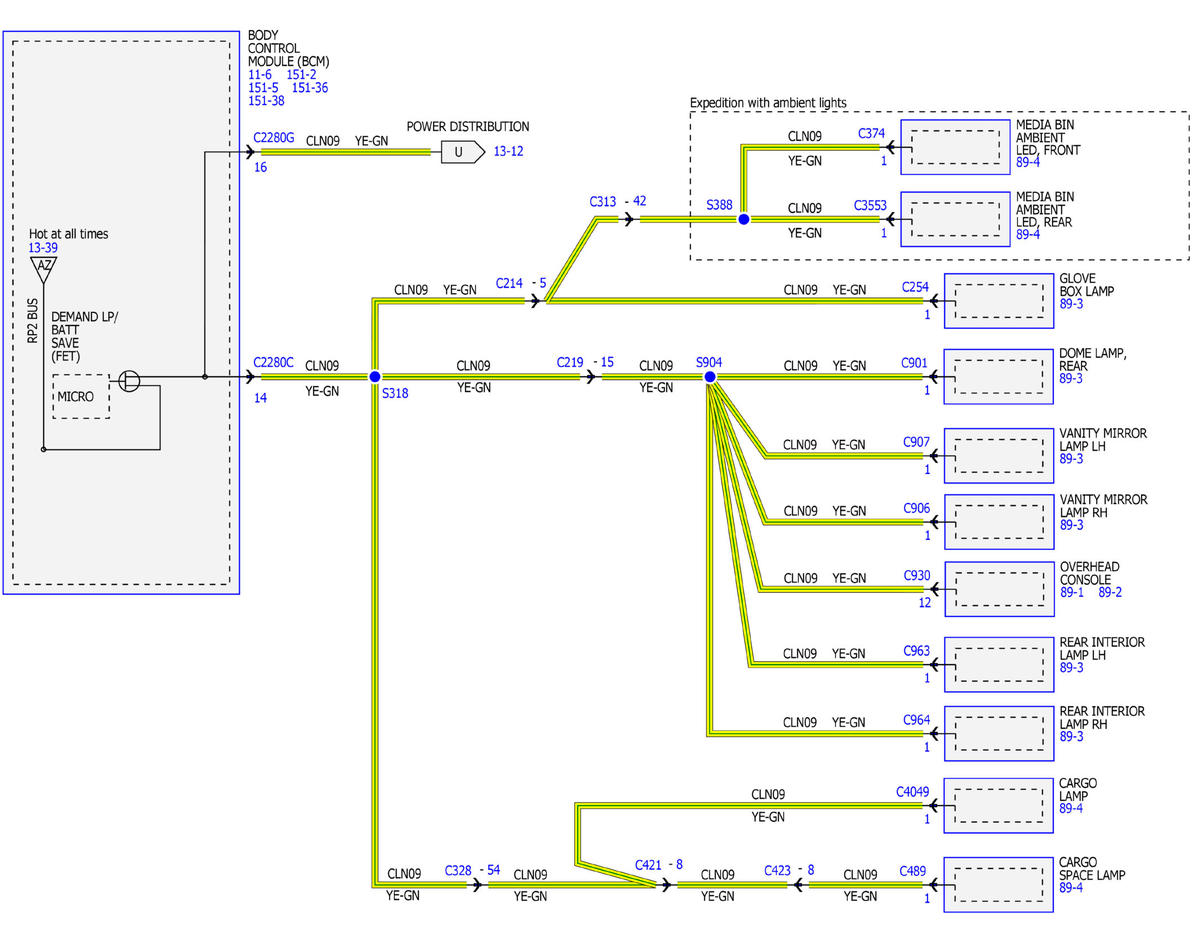Select the C907 connector label

pyautogui.click(x=917, y=441)
